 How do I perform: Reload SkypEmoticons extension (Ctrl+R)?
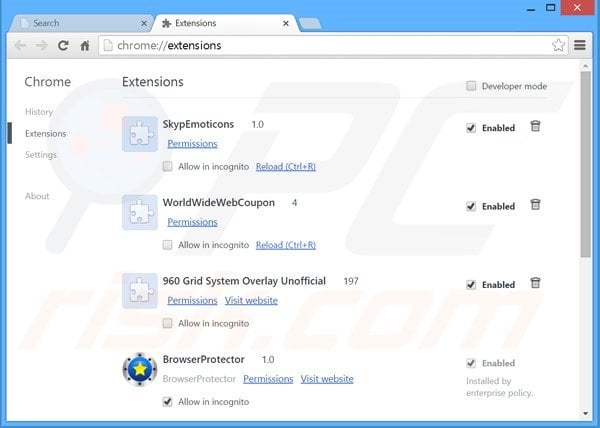pos(286,166)
